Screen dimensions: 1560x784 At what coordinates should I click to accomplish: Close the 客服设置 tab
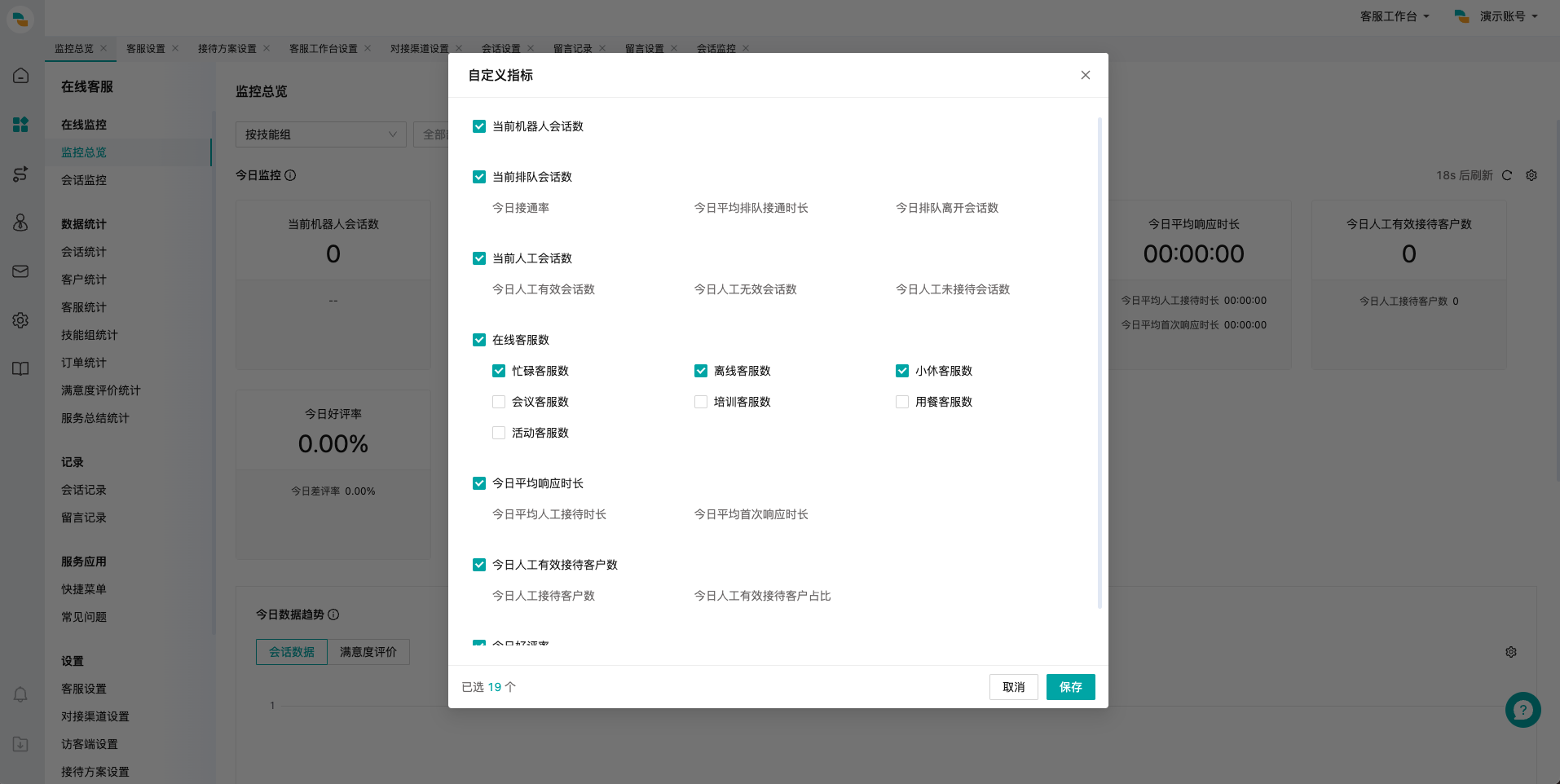(x=175, y=48)
